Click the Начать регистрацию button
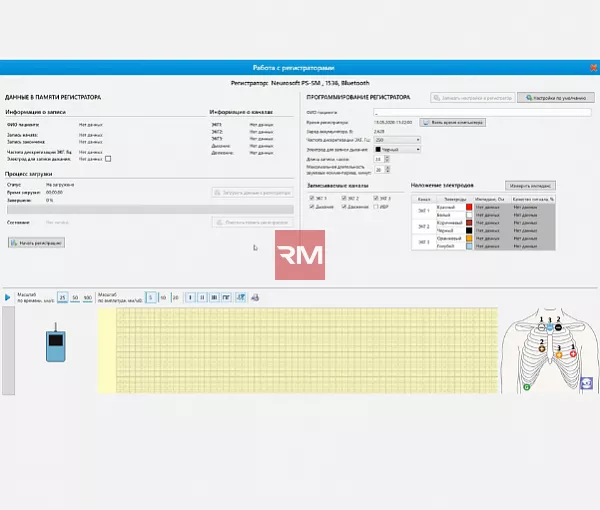600x510 pixels. coord(36,243)
